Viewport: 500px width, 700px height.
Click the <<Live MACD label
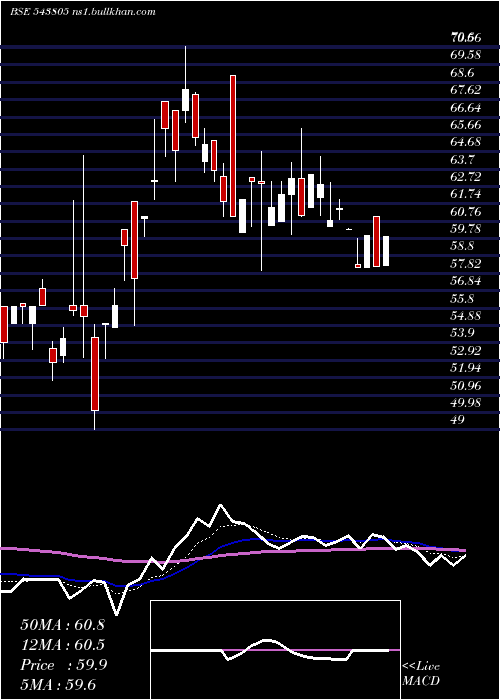pos(421,674)
